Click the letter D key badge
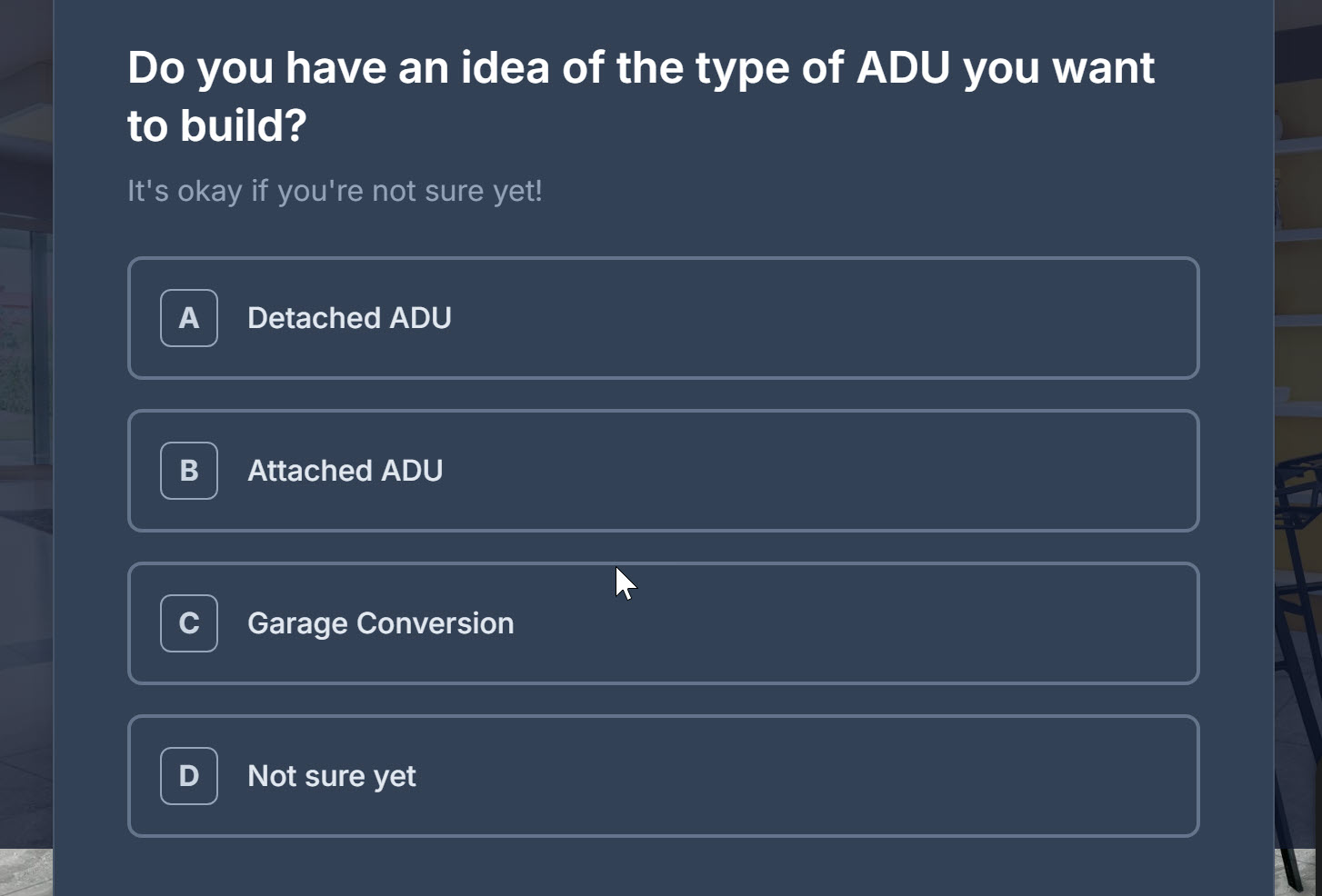The width and height of the screenshot is (1322, 896). click(x=189, y=776)
